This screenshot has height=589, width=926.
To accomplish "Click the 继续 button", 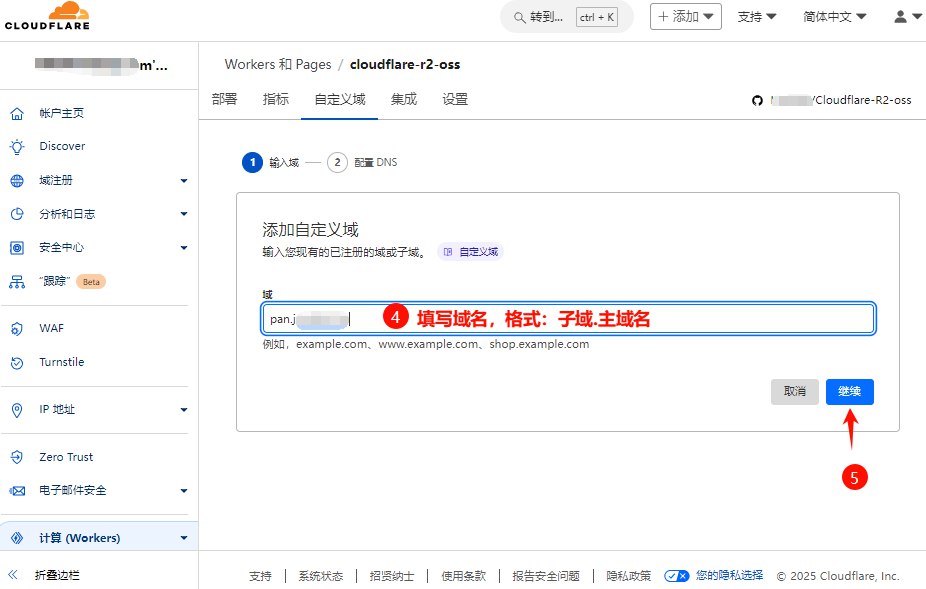I will click(x=849, y=392).
